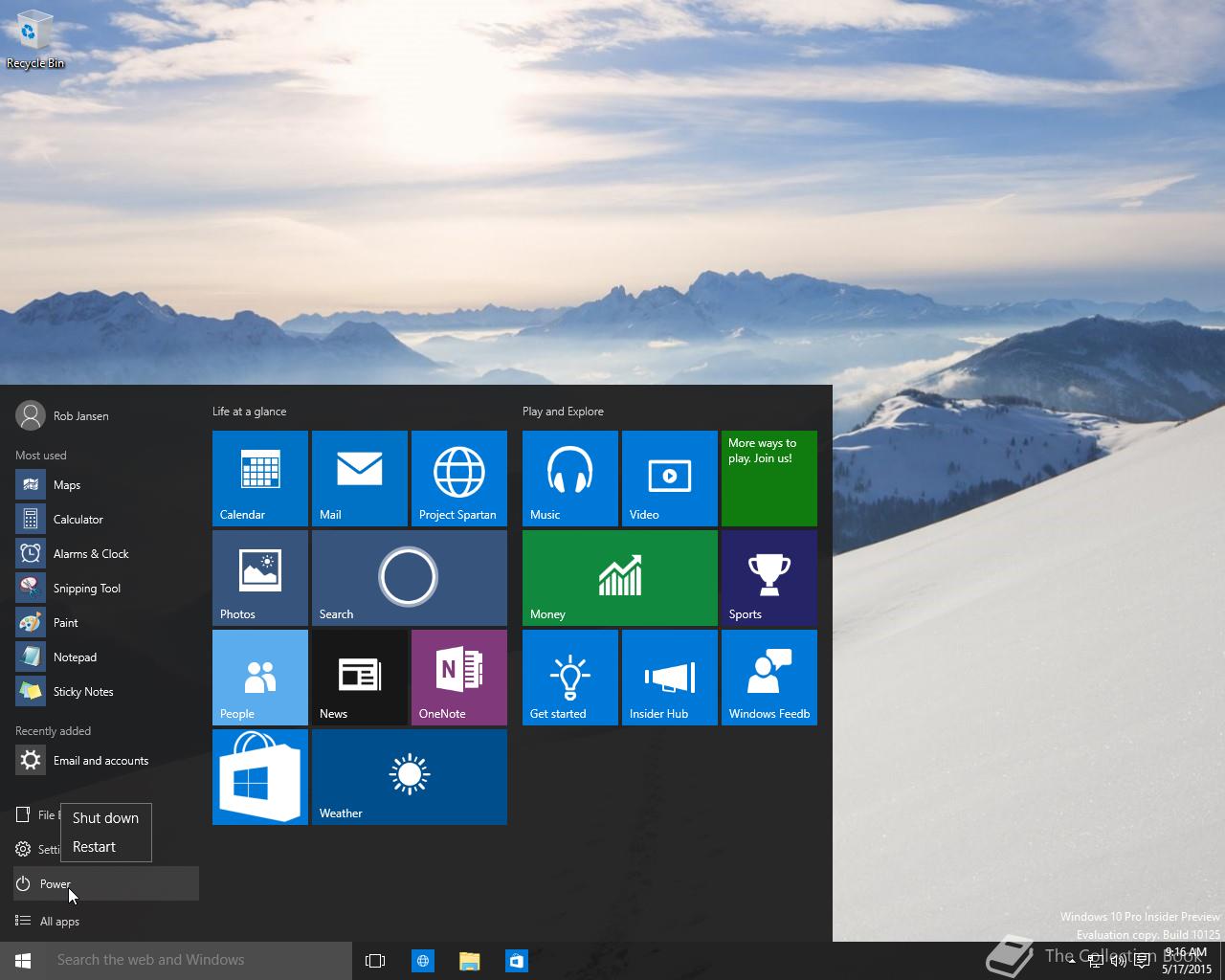Viewport: 1225px width, 980px height.
Task: Click the 'Most used' section heading
Action: pos(41,456)
